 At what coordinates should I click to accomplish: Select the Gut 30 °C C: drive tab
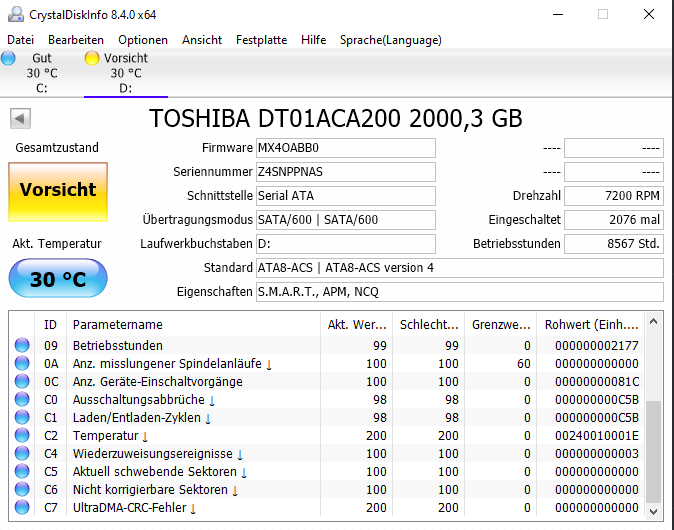(42, 73)
